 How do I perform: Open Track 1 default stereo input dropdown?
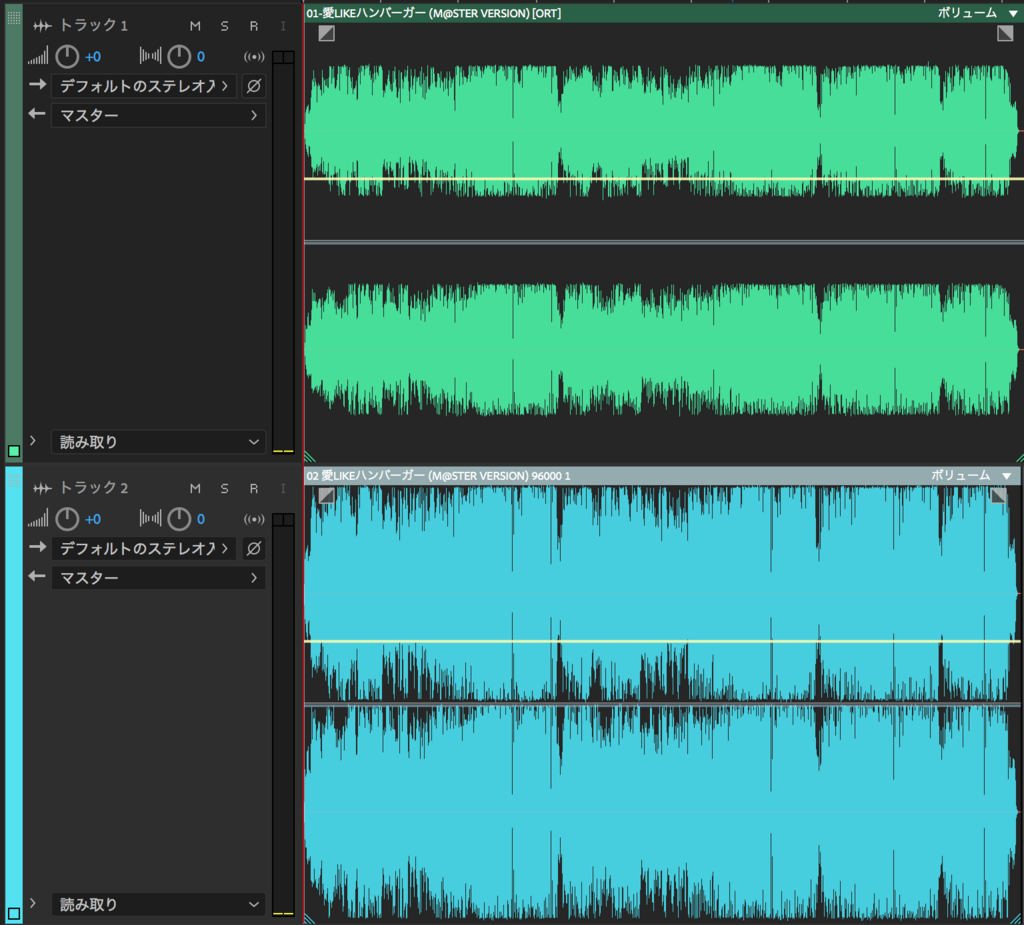tap(144, 86)
